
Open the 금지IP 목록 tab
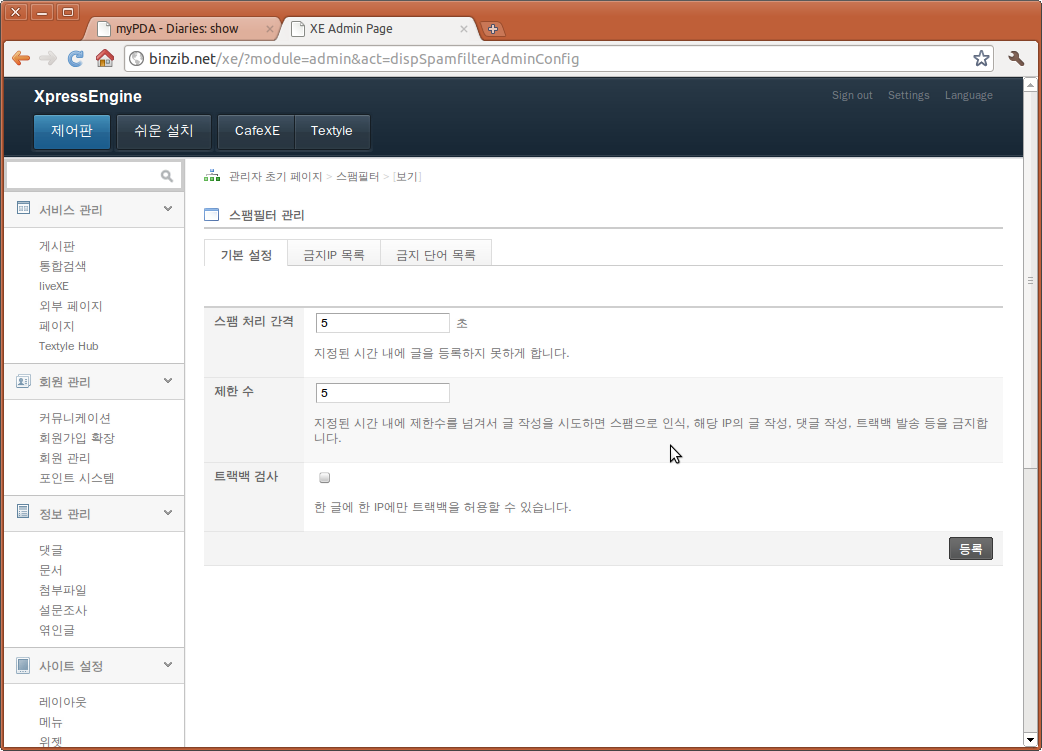(334, 255)
